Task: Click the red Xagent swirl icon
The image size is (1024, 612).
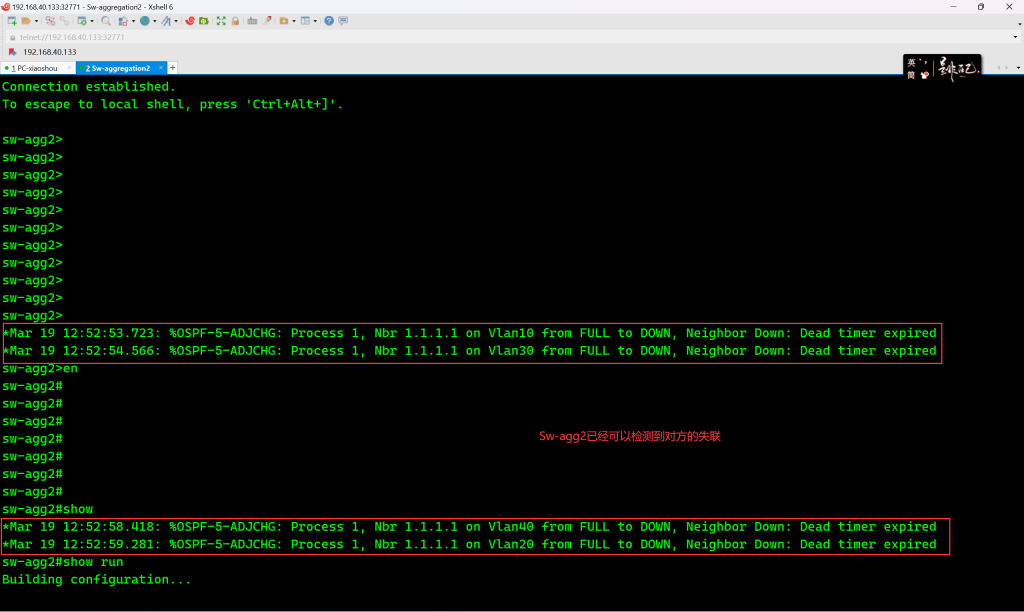Action: 190,20
